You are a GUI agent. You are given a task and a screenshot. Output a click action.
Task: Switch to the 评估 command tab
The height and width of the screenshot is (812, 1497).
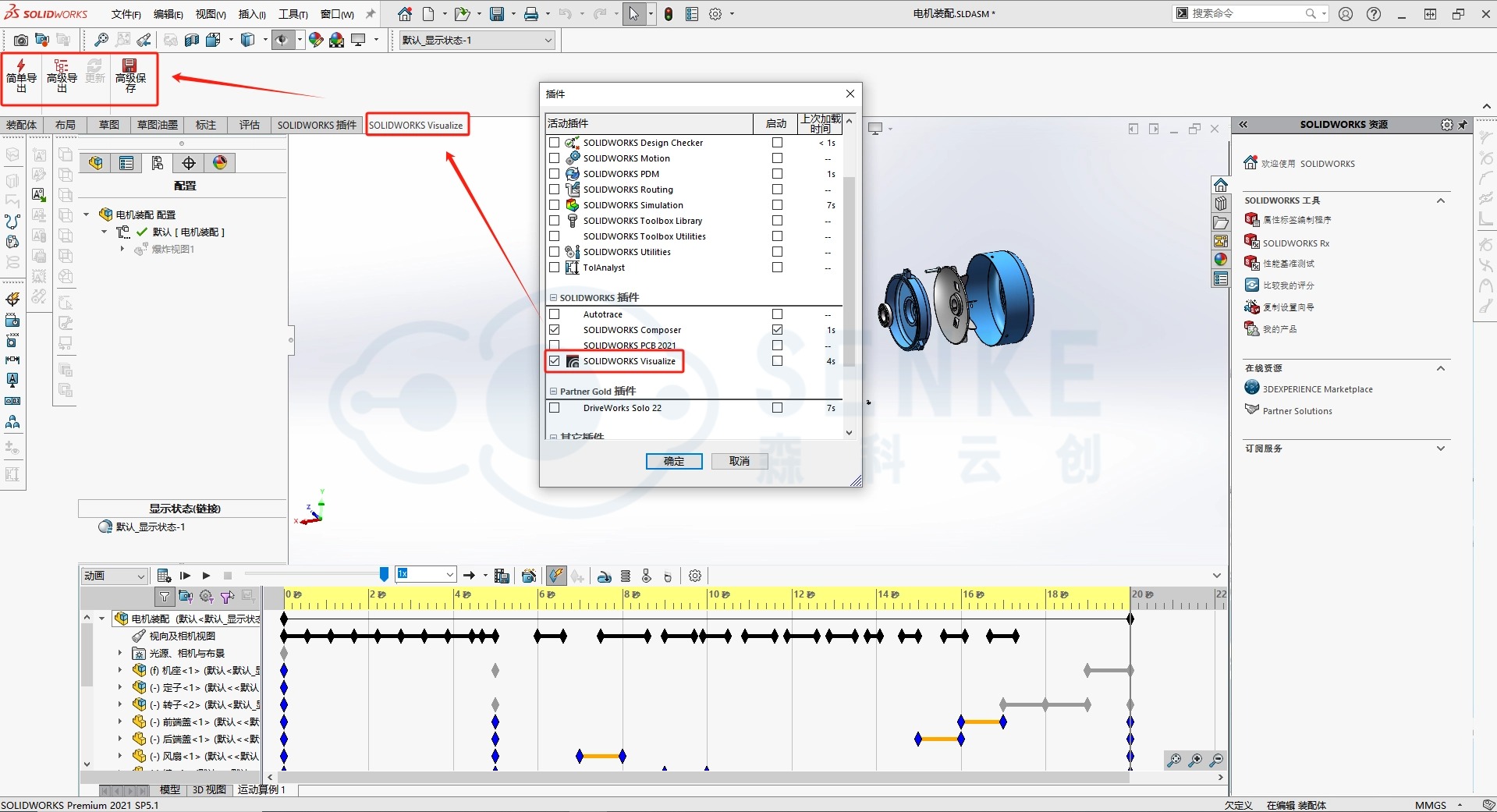click(x=249, y=125)
